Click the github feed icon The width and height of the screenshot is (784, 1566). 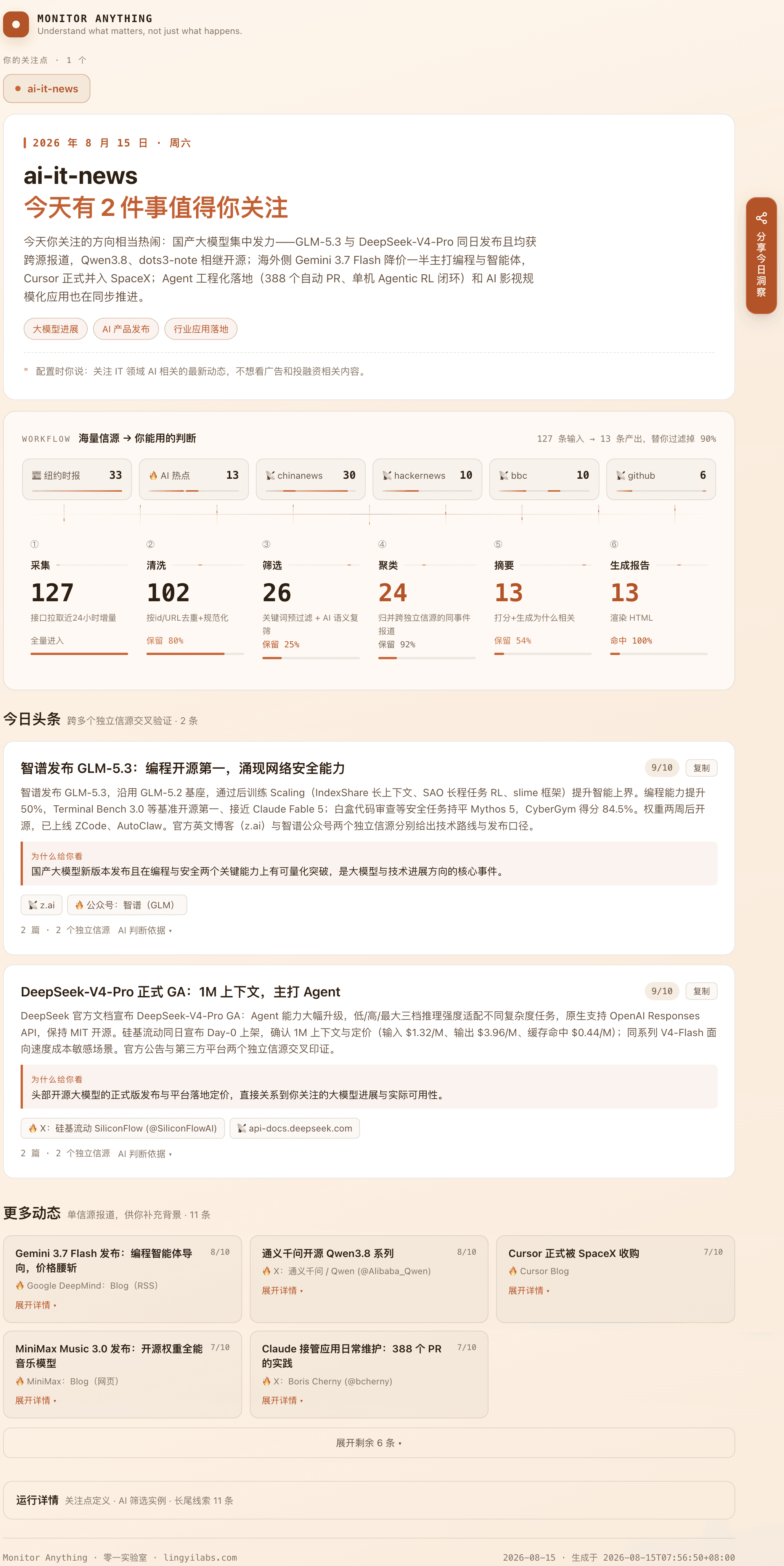[x=620, y=475]
